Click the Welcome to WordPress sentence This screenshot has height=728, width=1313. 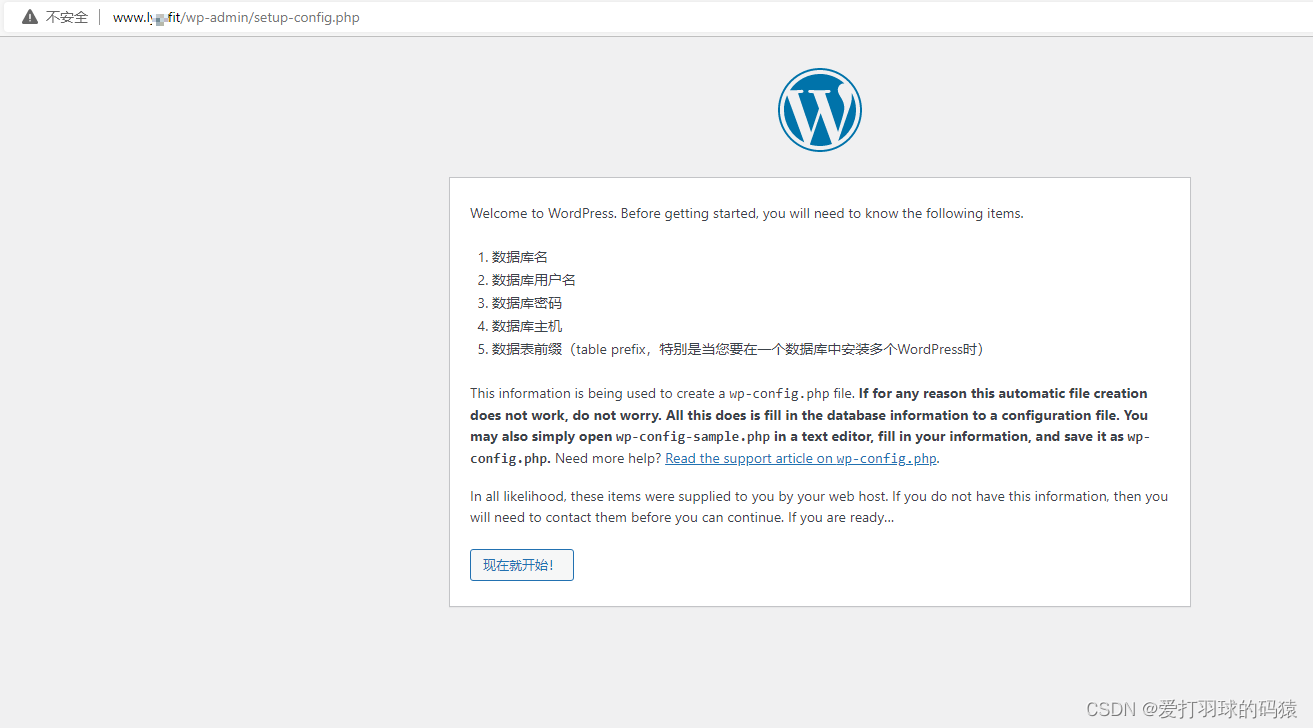[x=747, y=213]
